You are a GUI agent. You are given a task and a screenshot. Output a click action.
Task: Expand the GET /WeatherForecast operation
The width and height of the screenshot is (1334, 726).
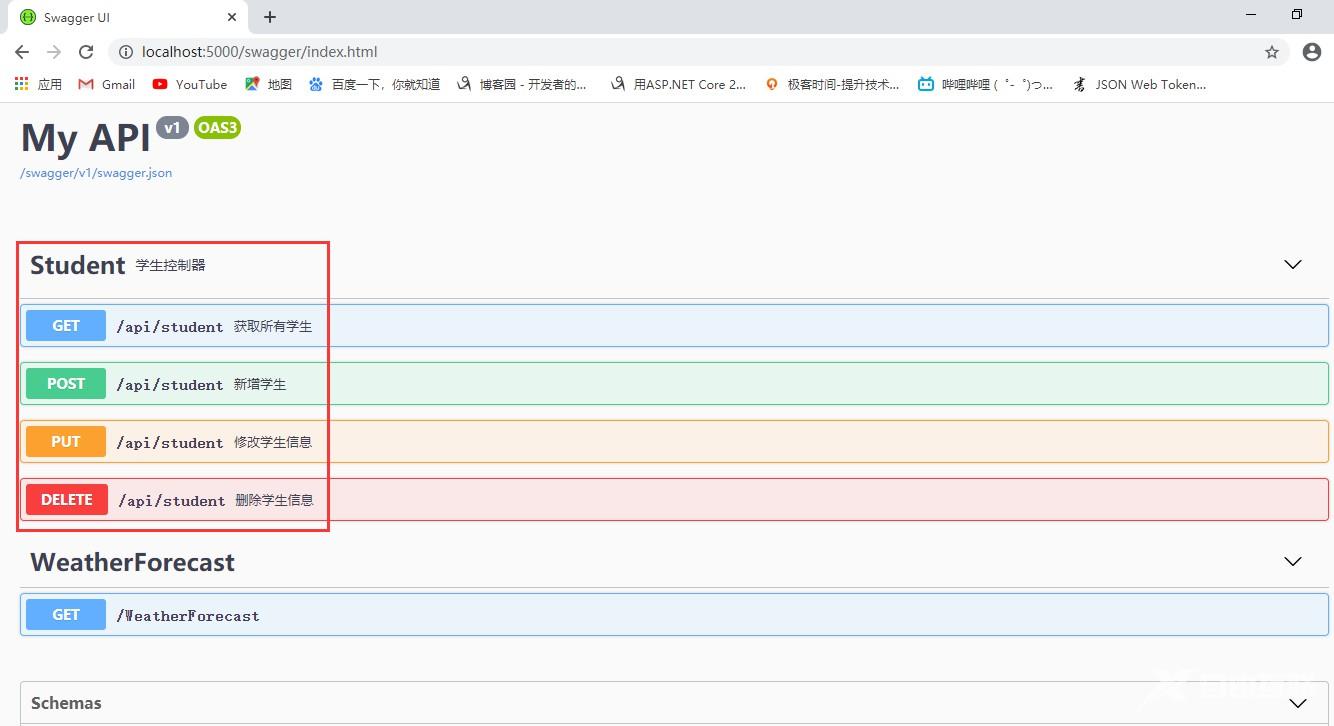coord(674,615)
